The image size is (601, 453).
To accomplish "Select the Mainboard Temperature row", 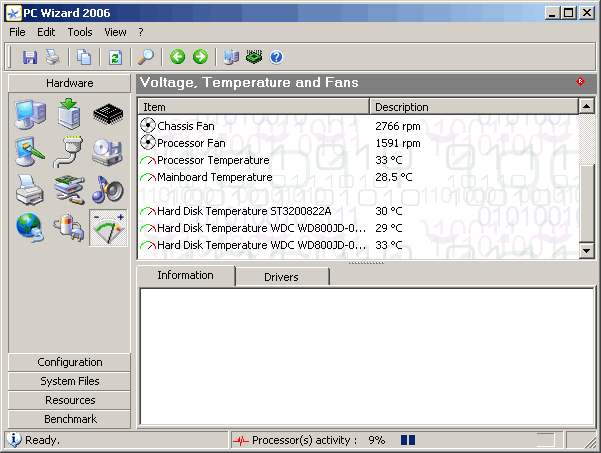I will click(358, 177).
